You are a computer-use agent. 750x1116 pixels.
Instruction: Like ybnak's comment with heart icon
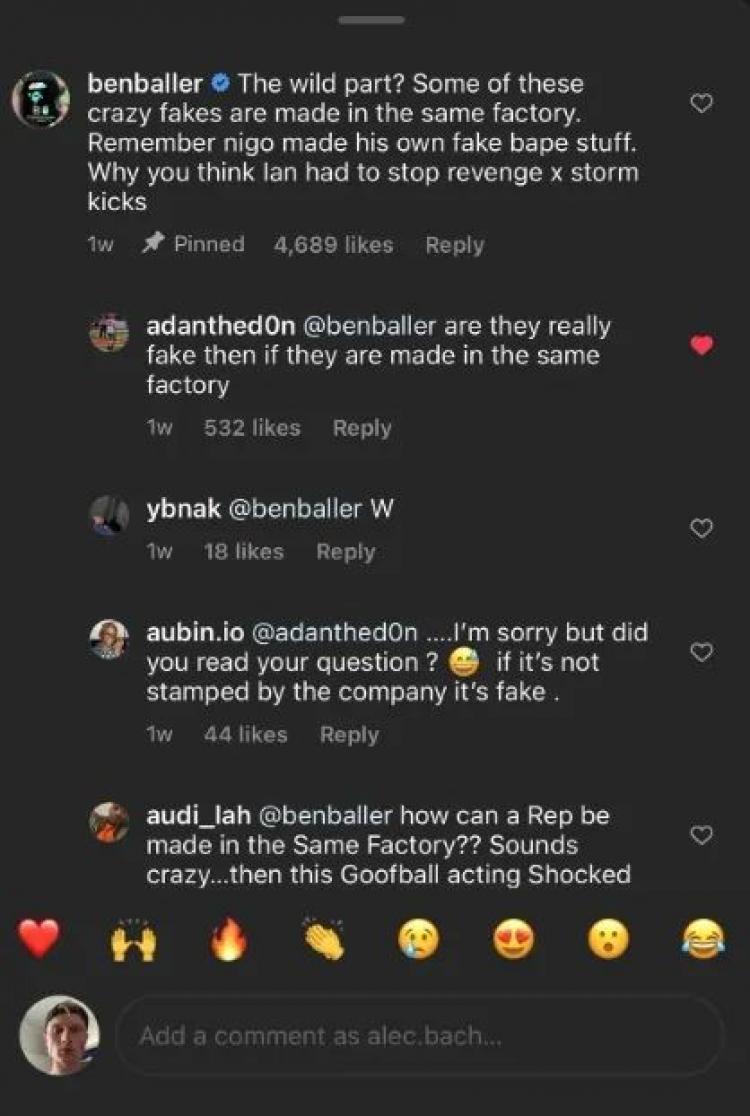(x=702, y=528)
